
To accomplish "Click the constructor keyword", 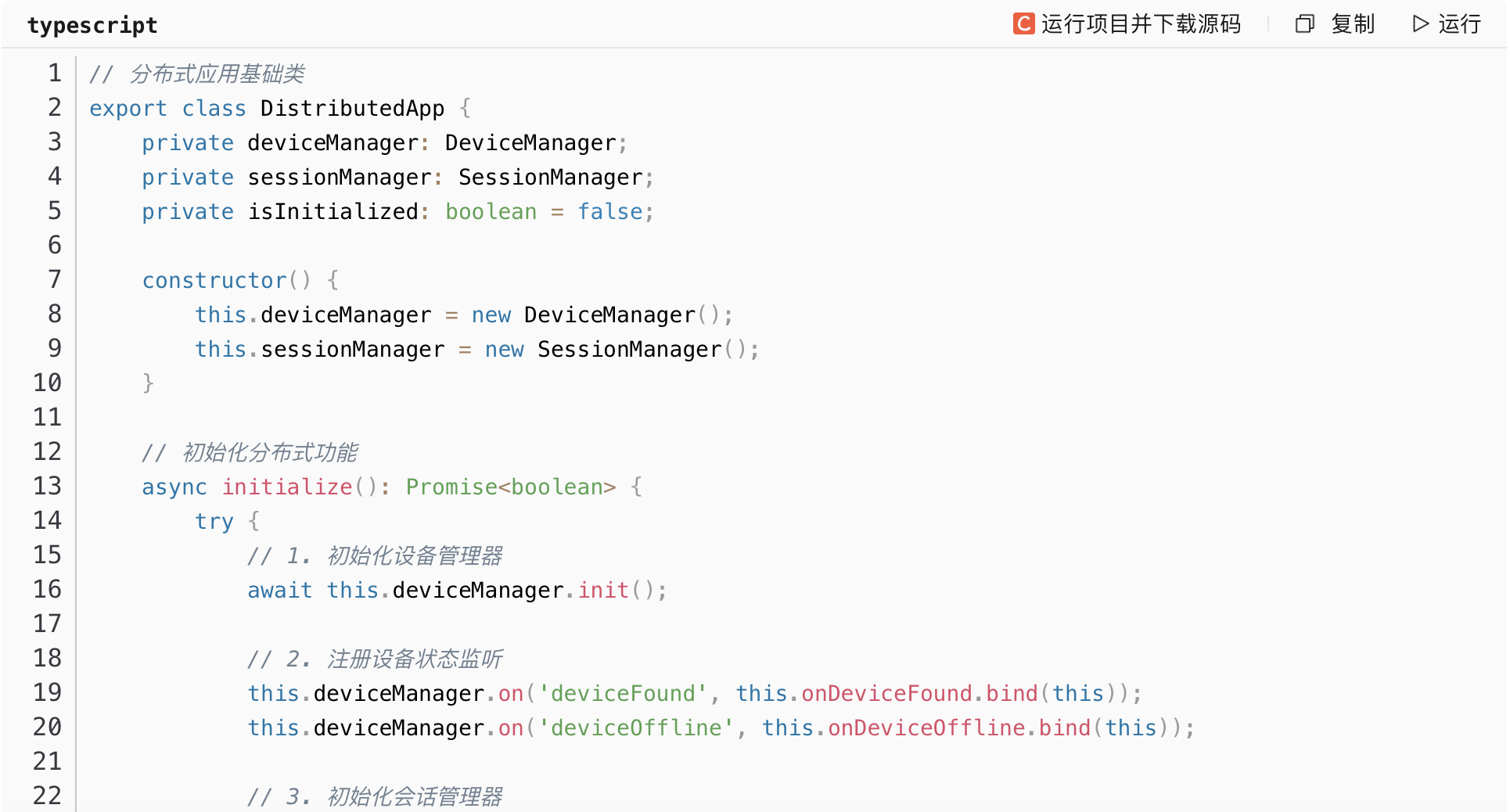I will point(214,281).
